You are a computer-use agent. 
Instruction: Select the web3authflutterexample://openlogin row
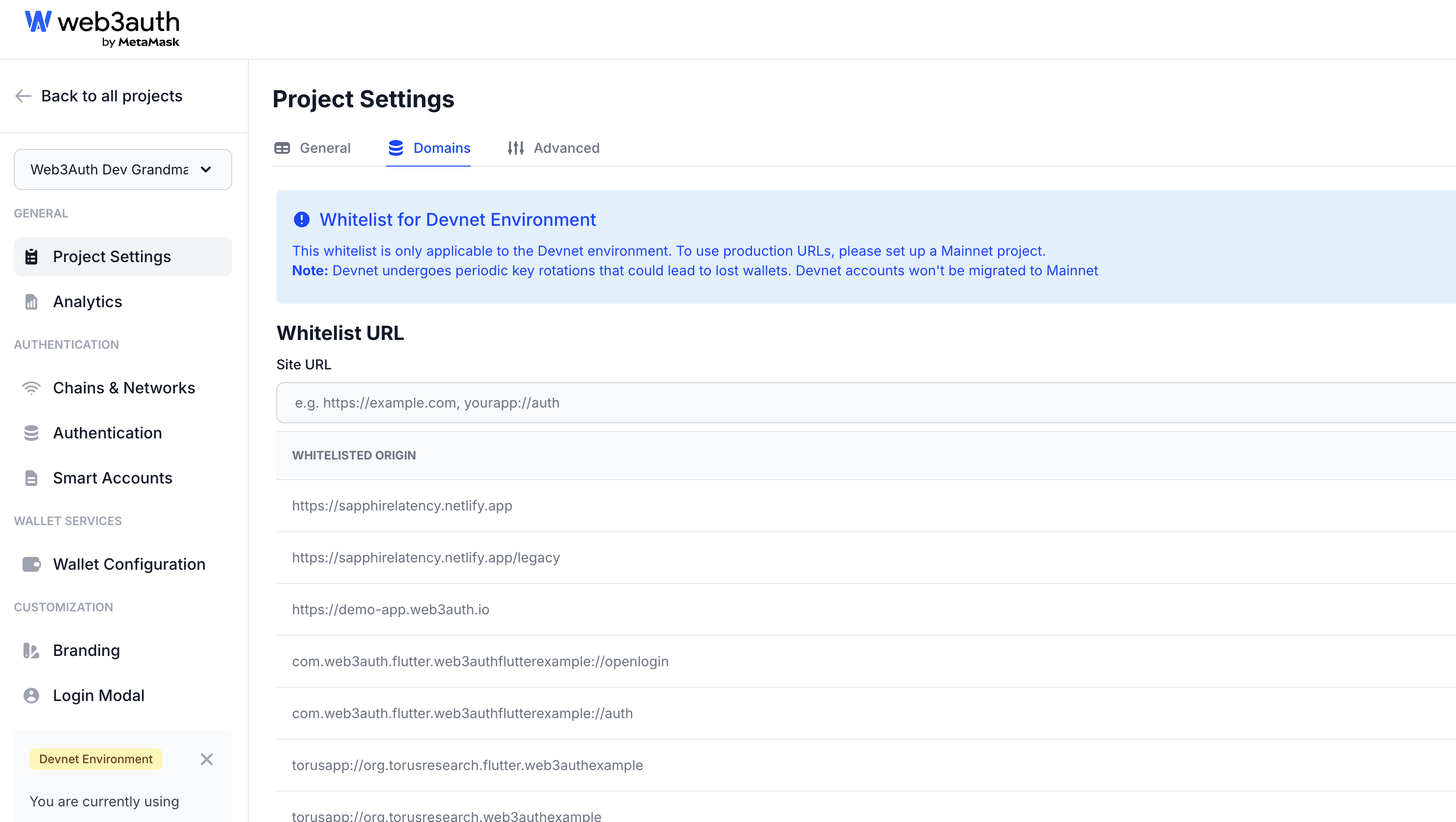coord(866,661)
